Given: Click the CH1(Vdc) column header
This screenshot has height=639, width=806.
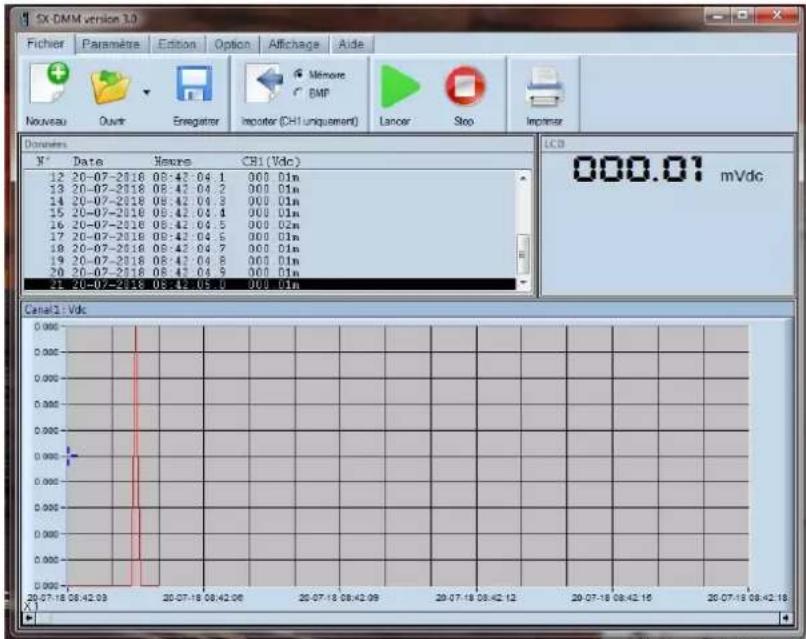Looking at the screenshot, I should [271, 161].
